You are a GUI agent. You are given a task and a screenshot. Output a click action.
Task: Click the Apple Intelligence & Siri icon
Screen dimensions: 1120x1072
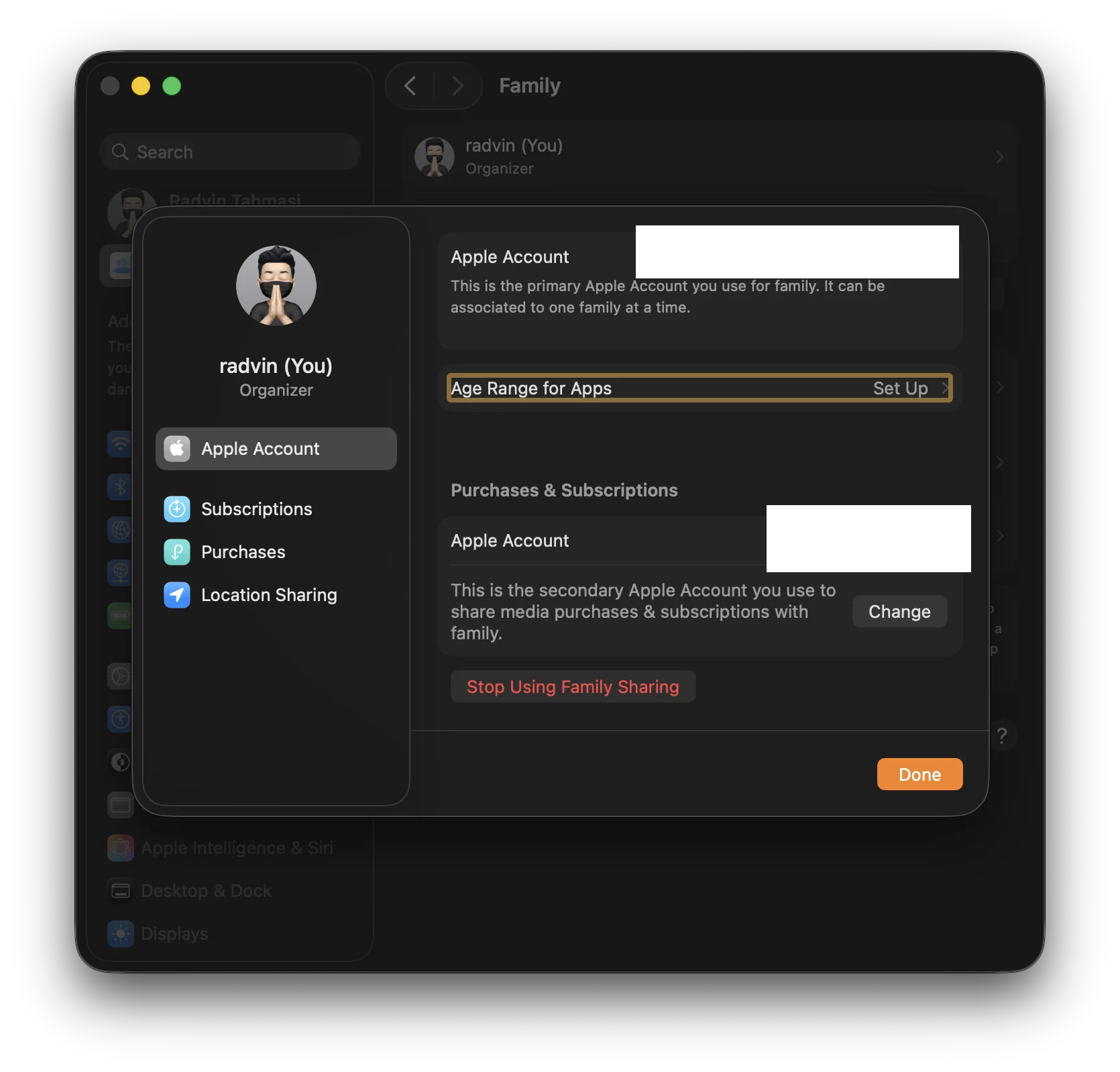(121, 848)
